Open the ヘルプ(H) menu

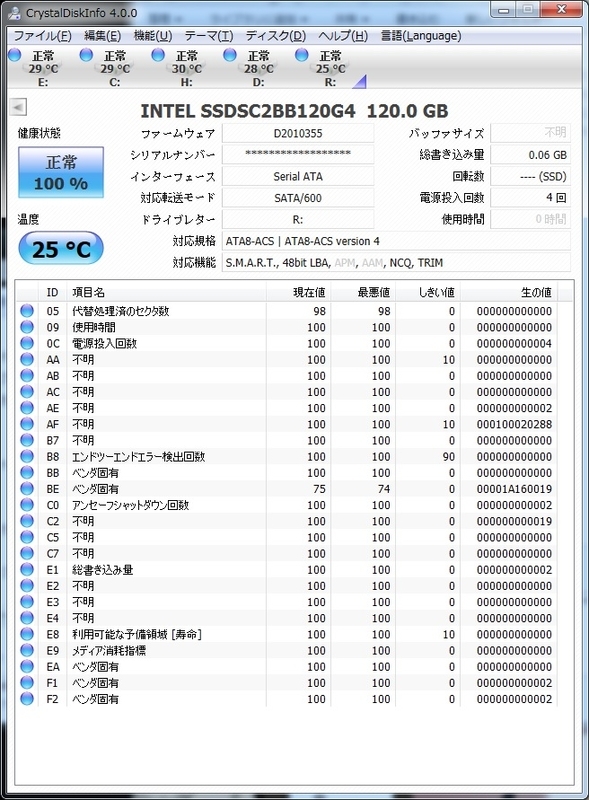click(343, 36)
